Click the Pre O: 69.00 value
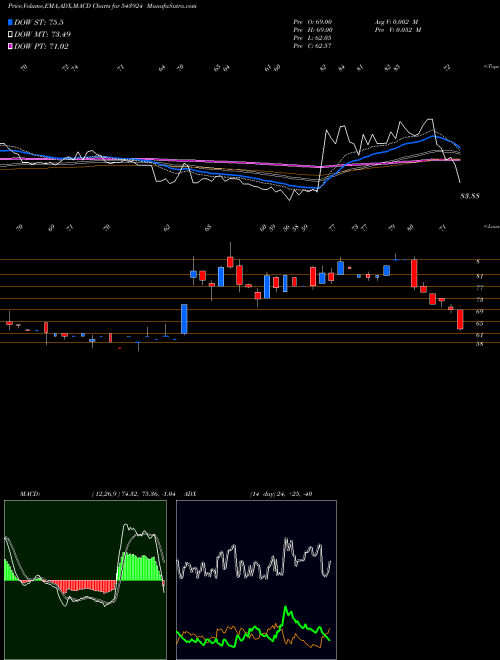The image size is (500, 660). click(313, 22)
